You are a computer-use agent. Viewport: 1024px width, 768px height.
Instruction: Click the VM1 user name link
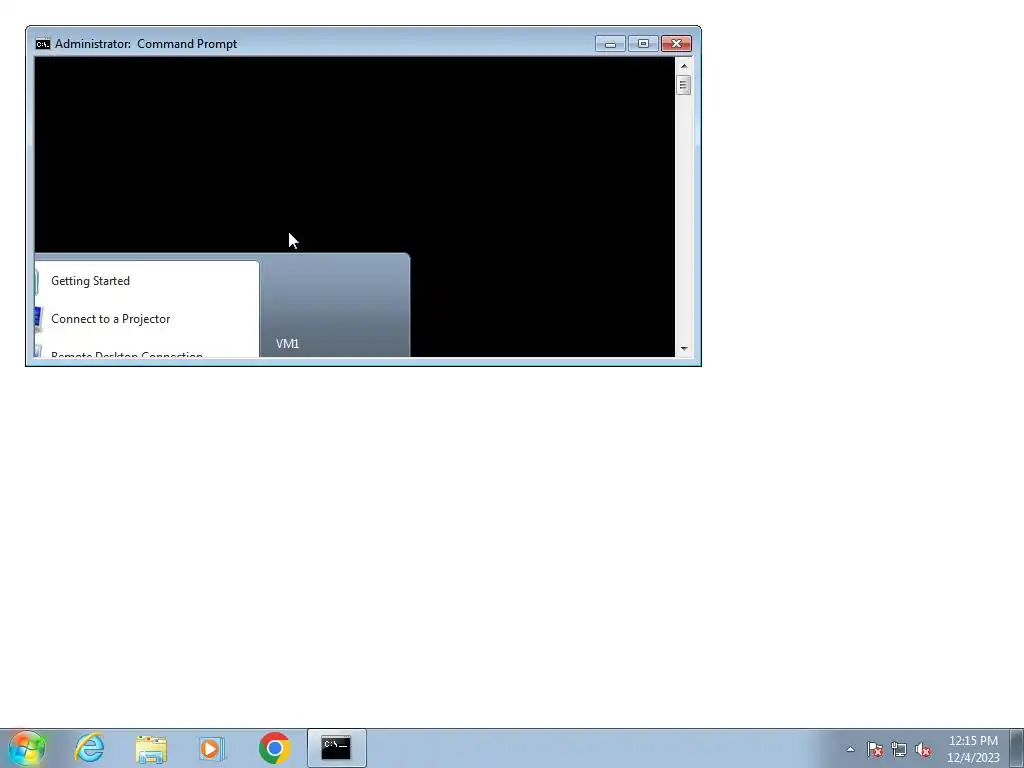pos(287,344)
